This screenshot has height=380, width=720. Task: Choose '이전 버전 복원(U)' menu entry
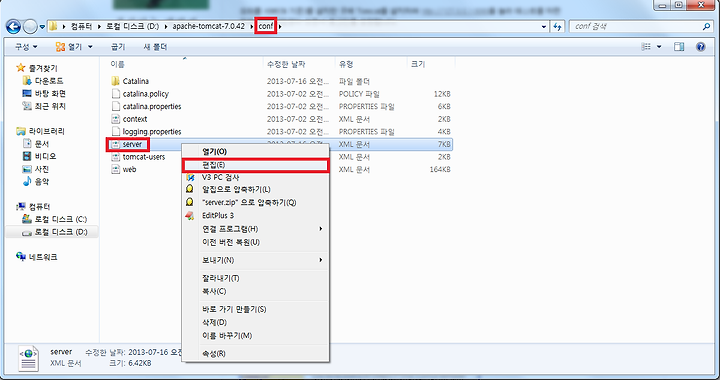tap(256, 242)
